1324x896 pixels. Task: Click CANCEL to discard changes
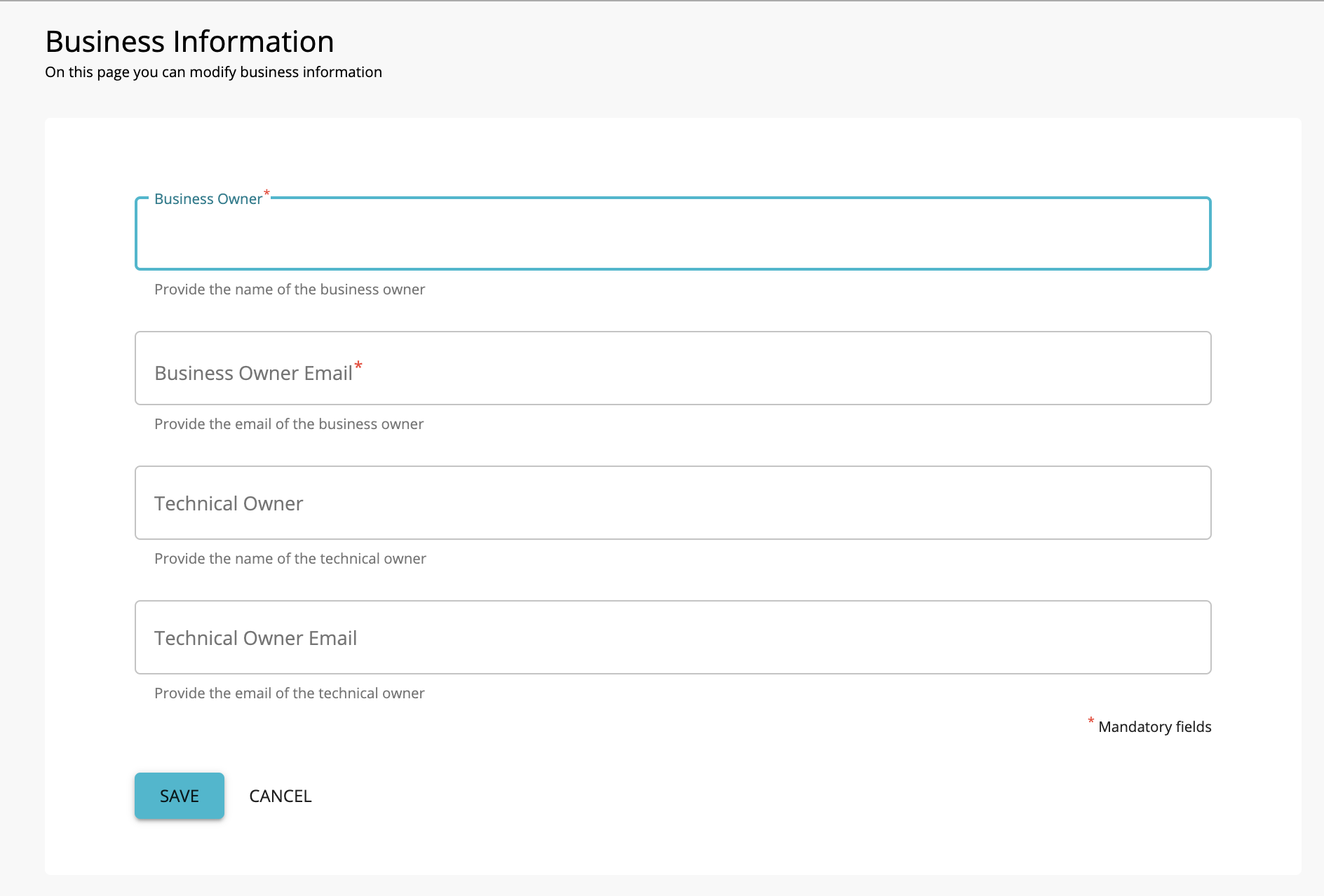[280, 796]
